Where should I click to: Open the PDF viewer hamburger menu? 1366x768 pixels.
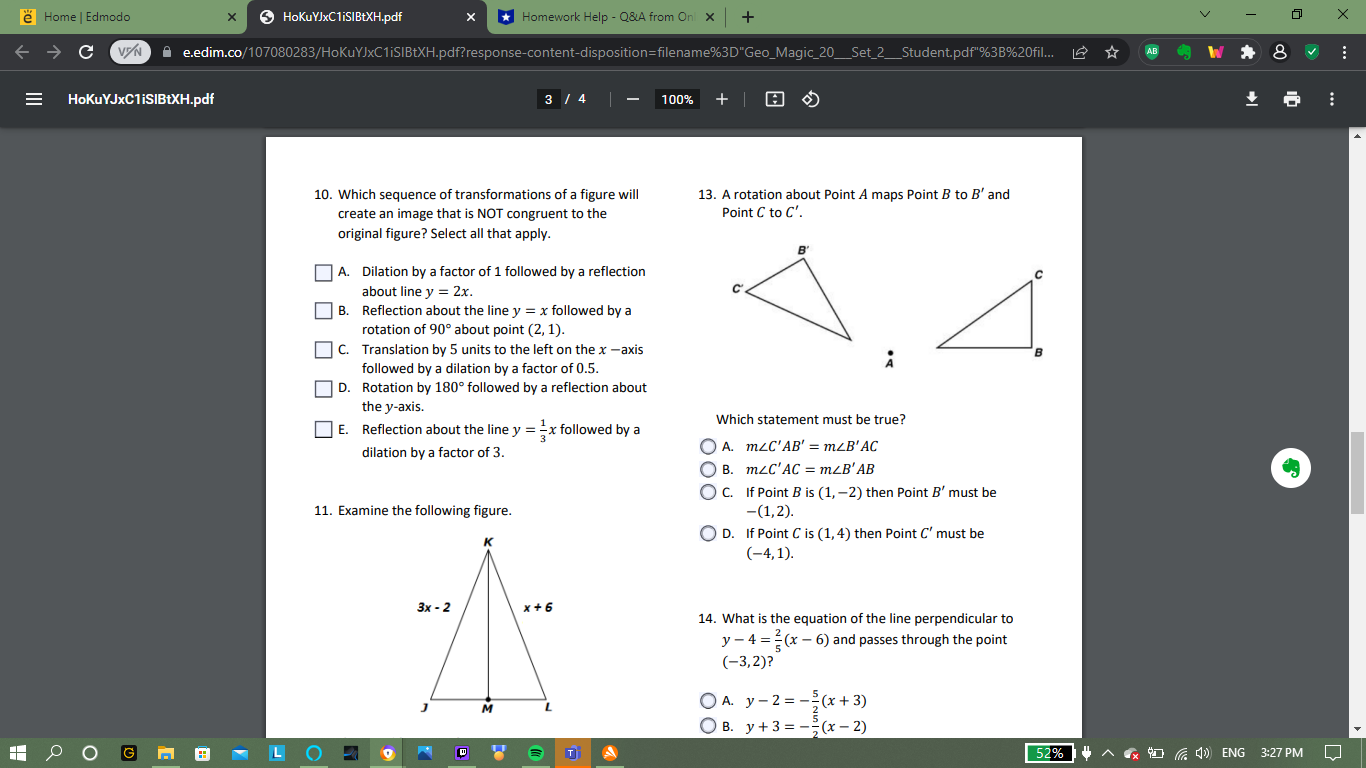(33, 99)
